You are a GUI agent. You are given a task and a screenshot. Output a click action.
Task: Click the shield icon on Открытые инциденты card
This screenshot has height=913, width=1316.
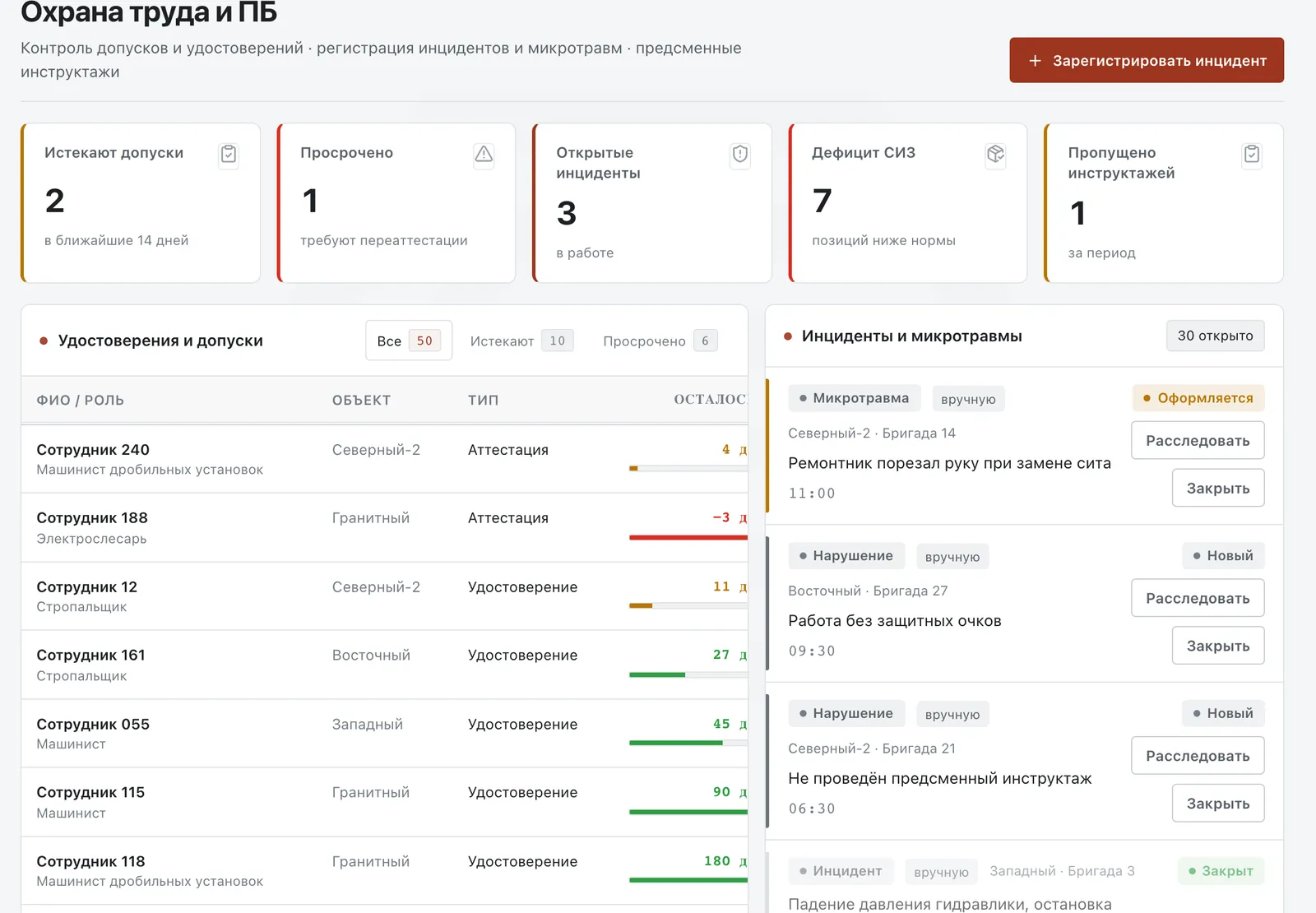[x=740, y=155]
